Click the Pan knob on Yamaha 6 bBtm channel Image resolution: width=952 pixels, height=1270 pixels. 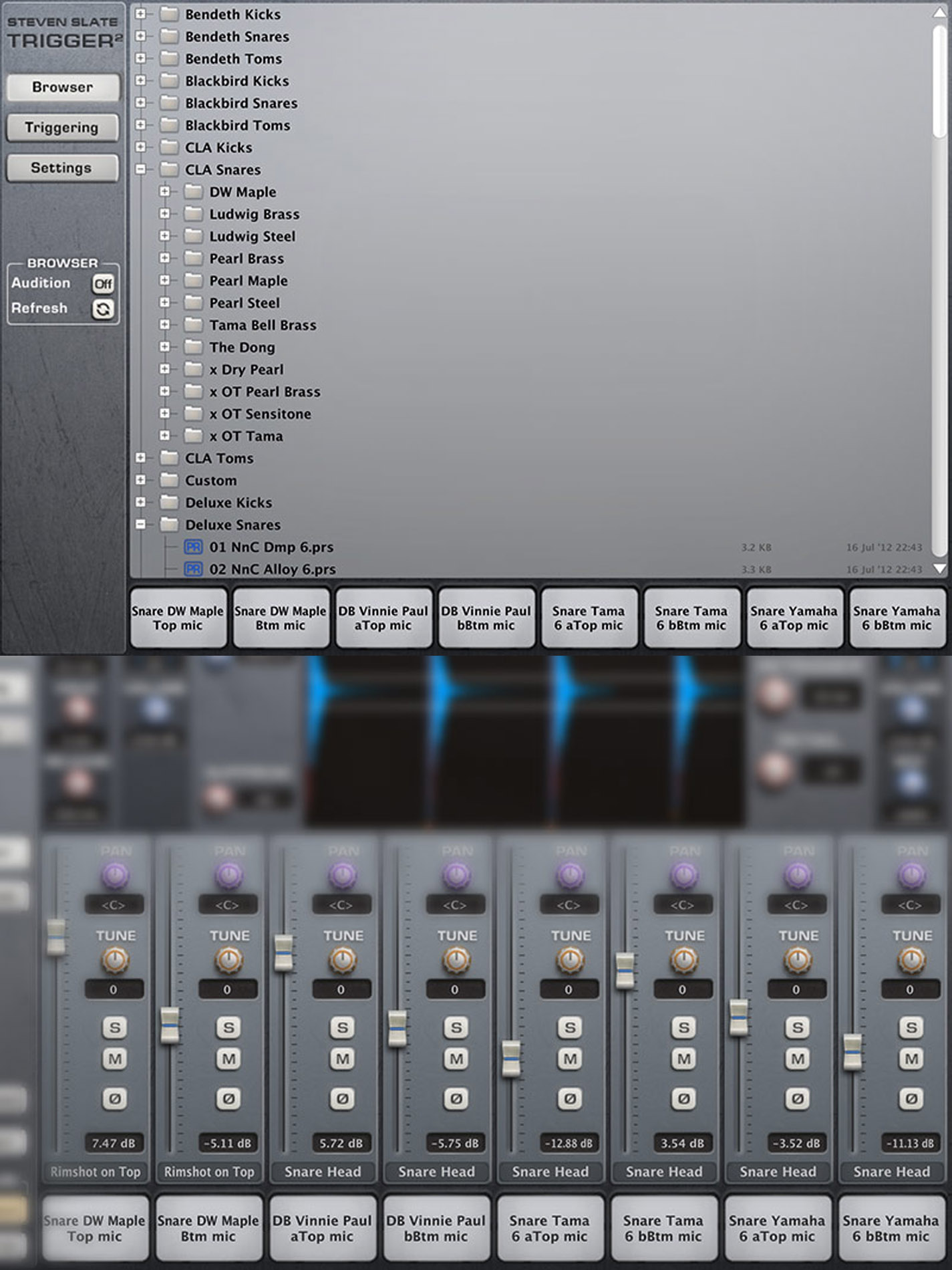point(911,875)
